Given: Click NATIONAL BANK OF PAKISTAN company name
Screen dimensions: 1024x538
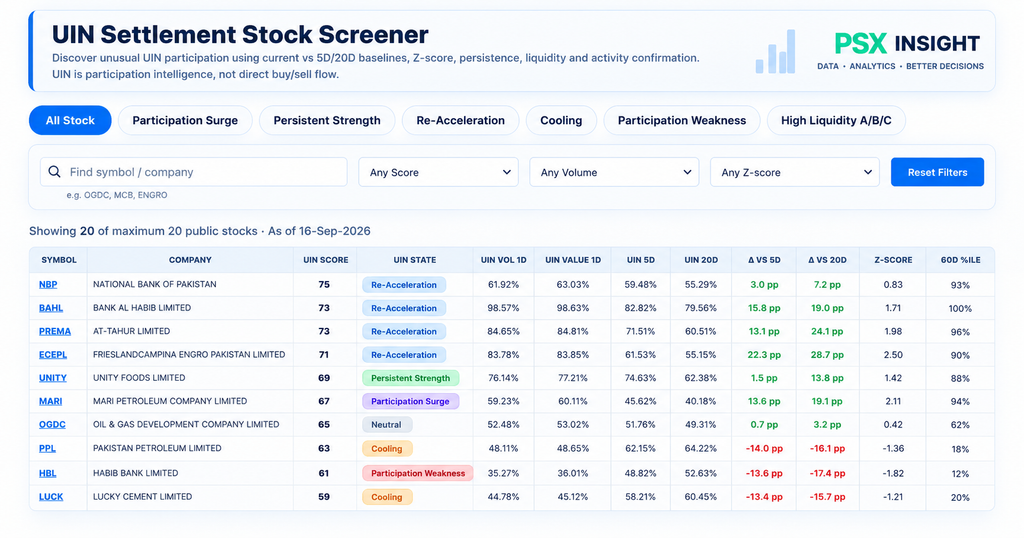Looking at the screenshot, I should [x=155, y=285].
